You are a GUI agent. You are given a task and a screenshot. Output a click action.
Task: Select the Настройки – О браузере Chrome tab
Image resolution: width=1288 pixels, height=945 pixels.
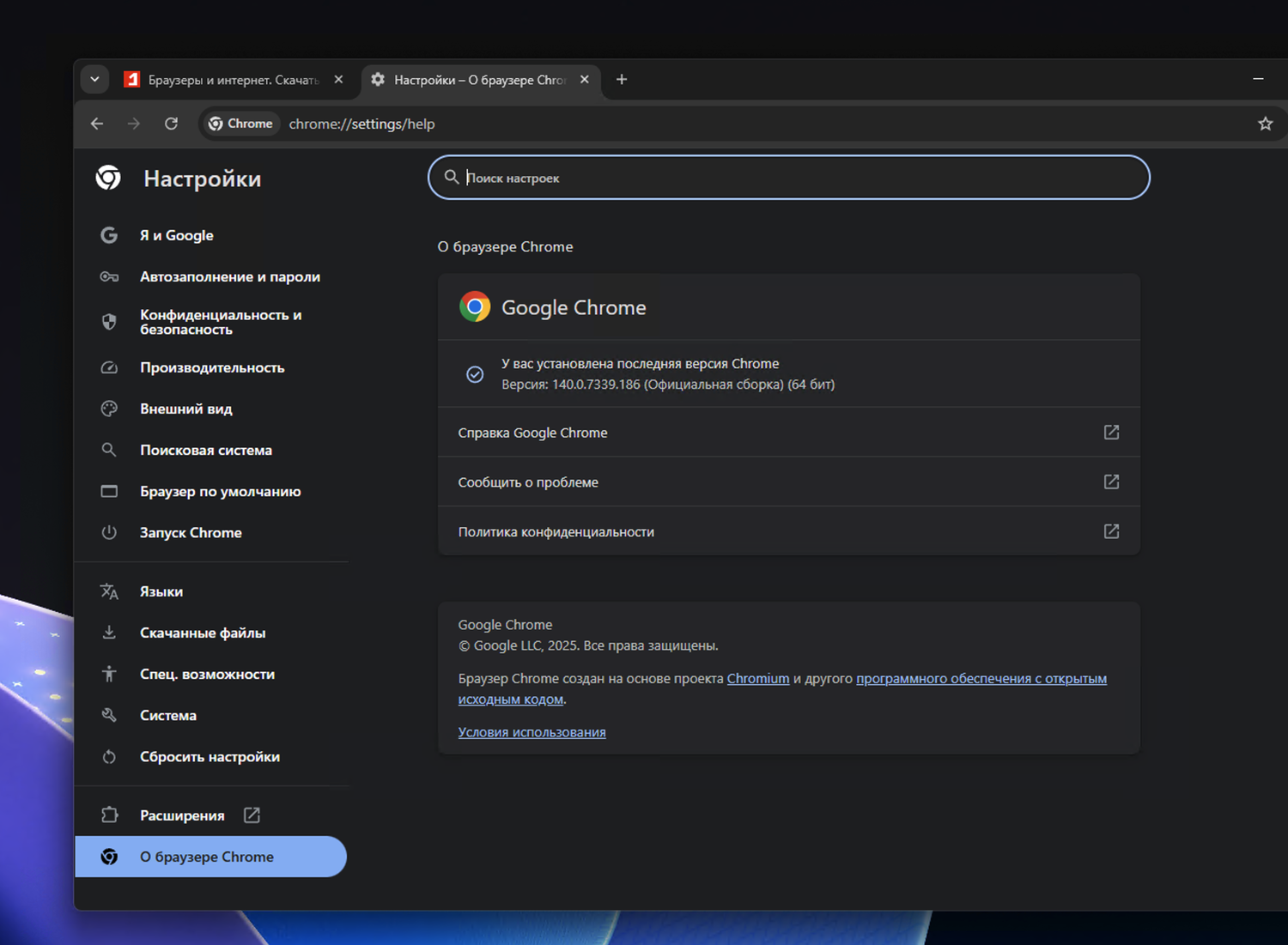click(x=480, y=80)
